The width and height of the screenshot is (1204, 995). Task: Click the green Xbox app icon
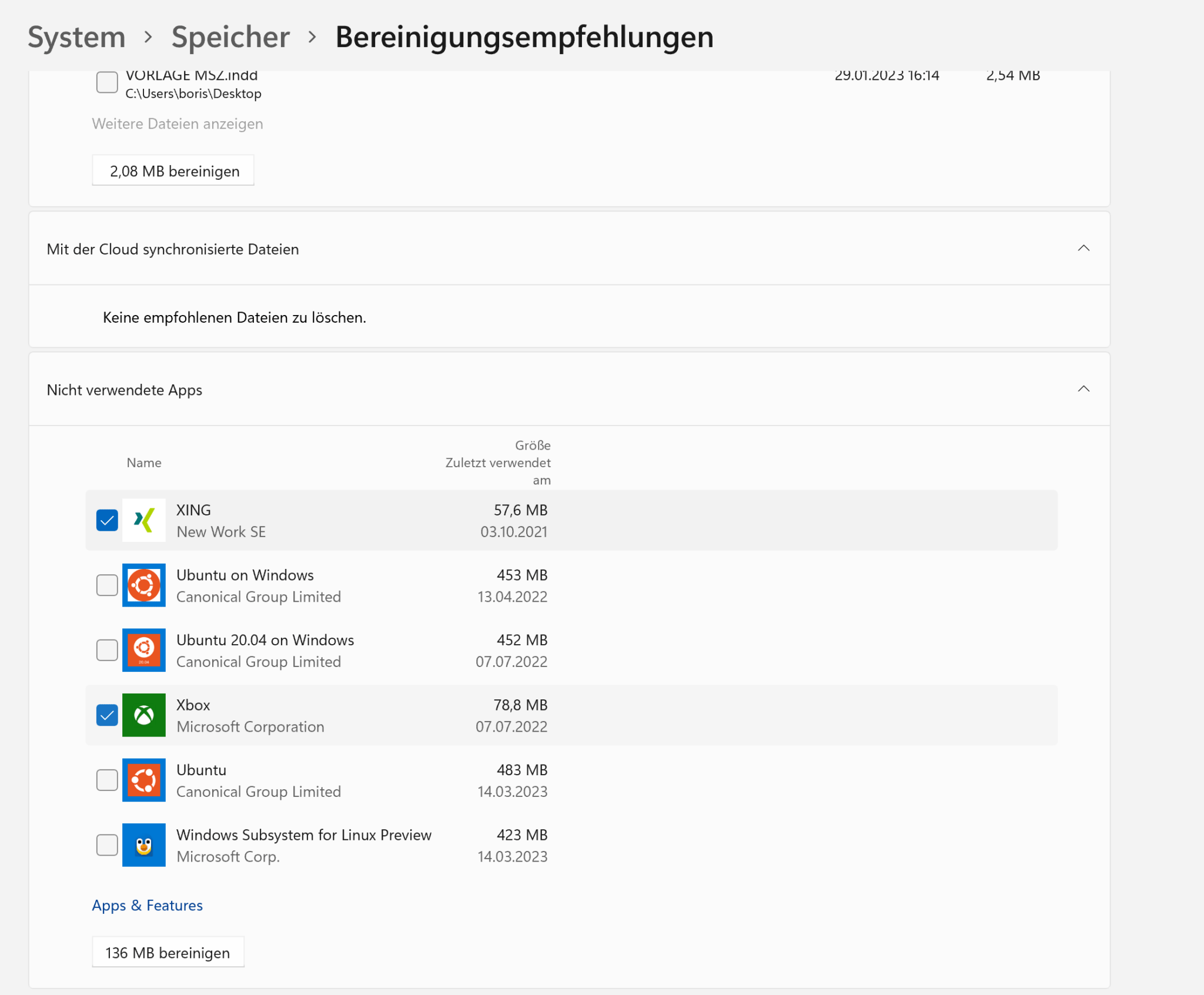coord(143,715)
